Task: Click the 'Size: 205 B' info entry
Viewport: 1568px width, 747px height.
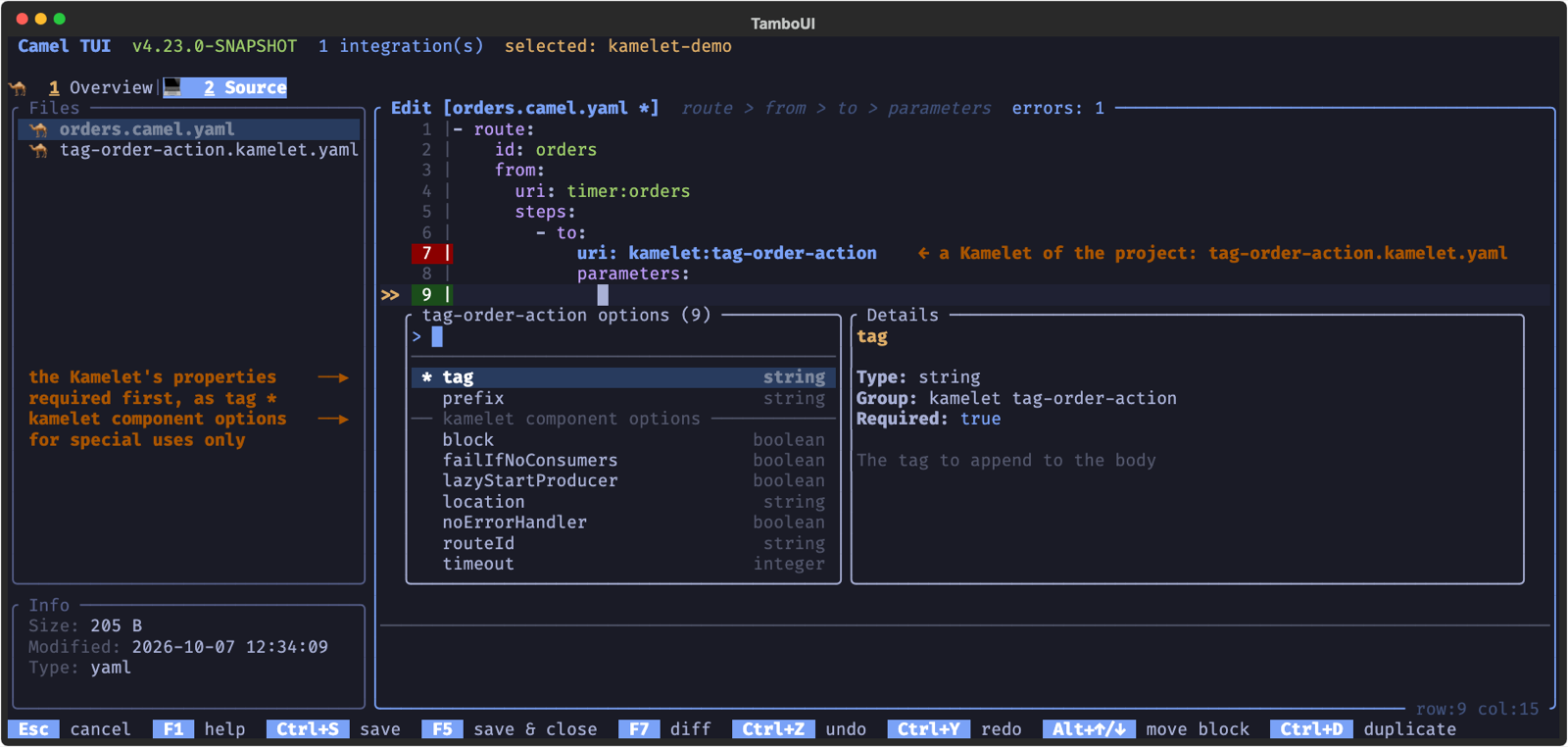Action: [x=85, y=625]
